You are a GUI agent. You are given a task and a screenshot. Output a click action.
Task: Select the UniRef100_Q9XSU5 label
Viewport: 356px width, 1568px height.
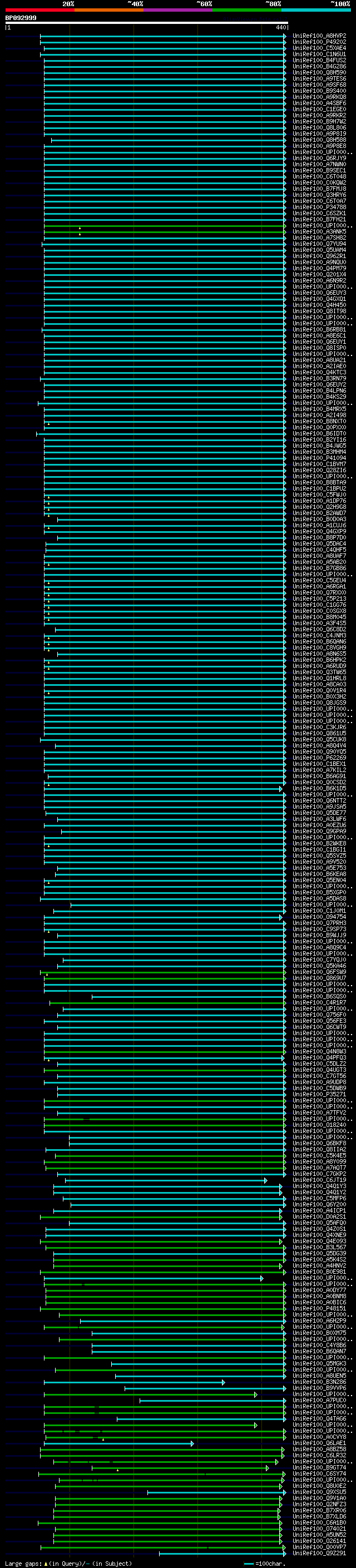[319, 1492]
